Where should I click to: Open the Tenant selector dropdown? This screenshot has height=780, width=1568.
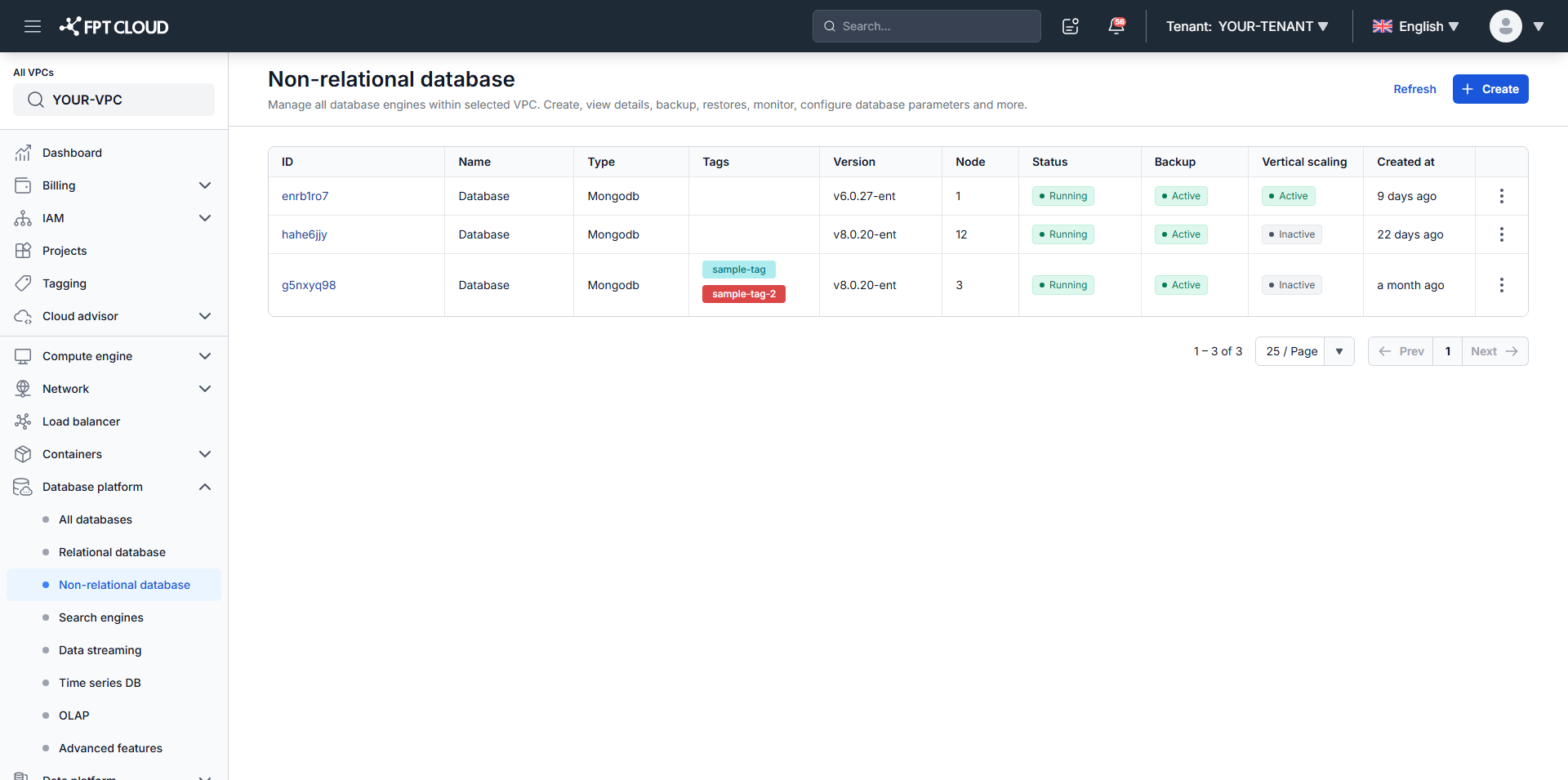pyautogui.click(x=1247, y=26)
